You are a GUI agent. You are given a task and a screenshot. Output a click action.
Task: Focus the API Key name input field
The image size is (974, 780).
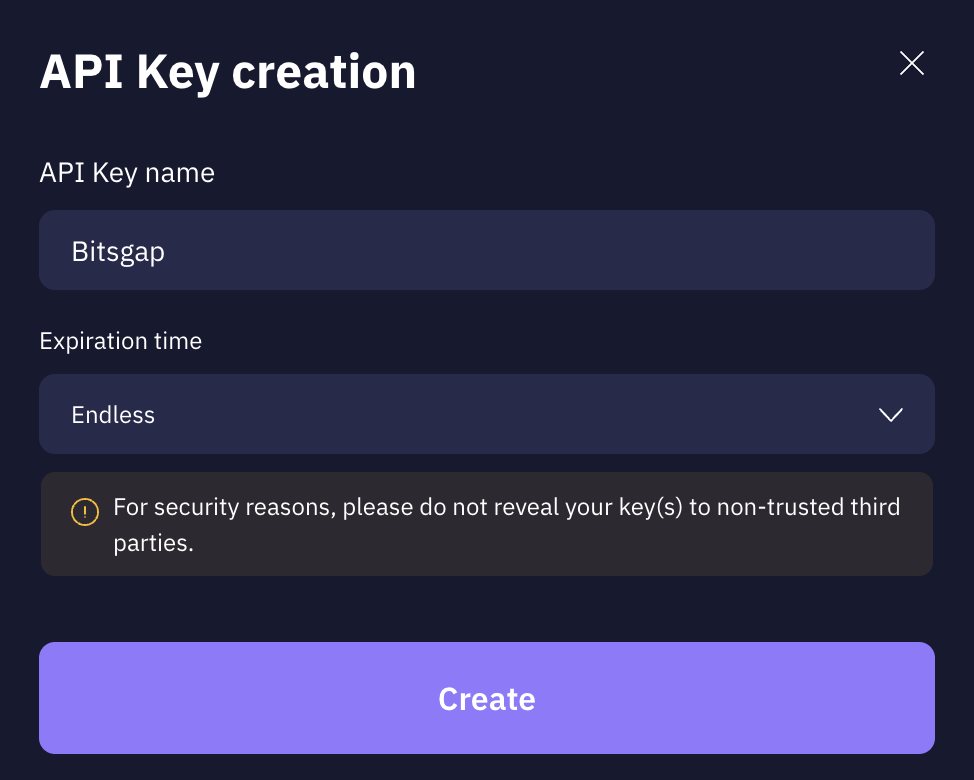(x=486, y=250)
